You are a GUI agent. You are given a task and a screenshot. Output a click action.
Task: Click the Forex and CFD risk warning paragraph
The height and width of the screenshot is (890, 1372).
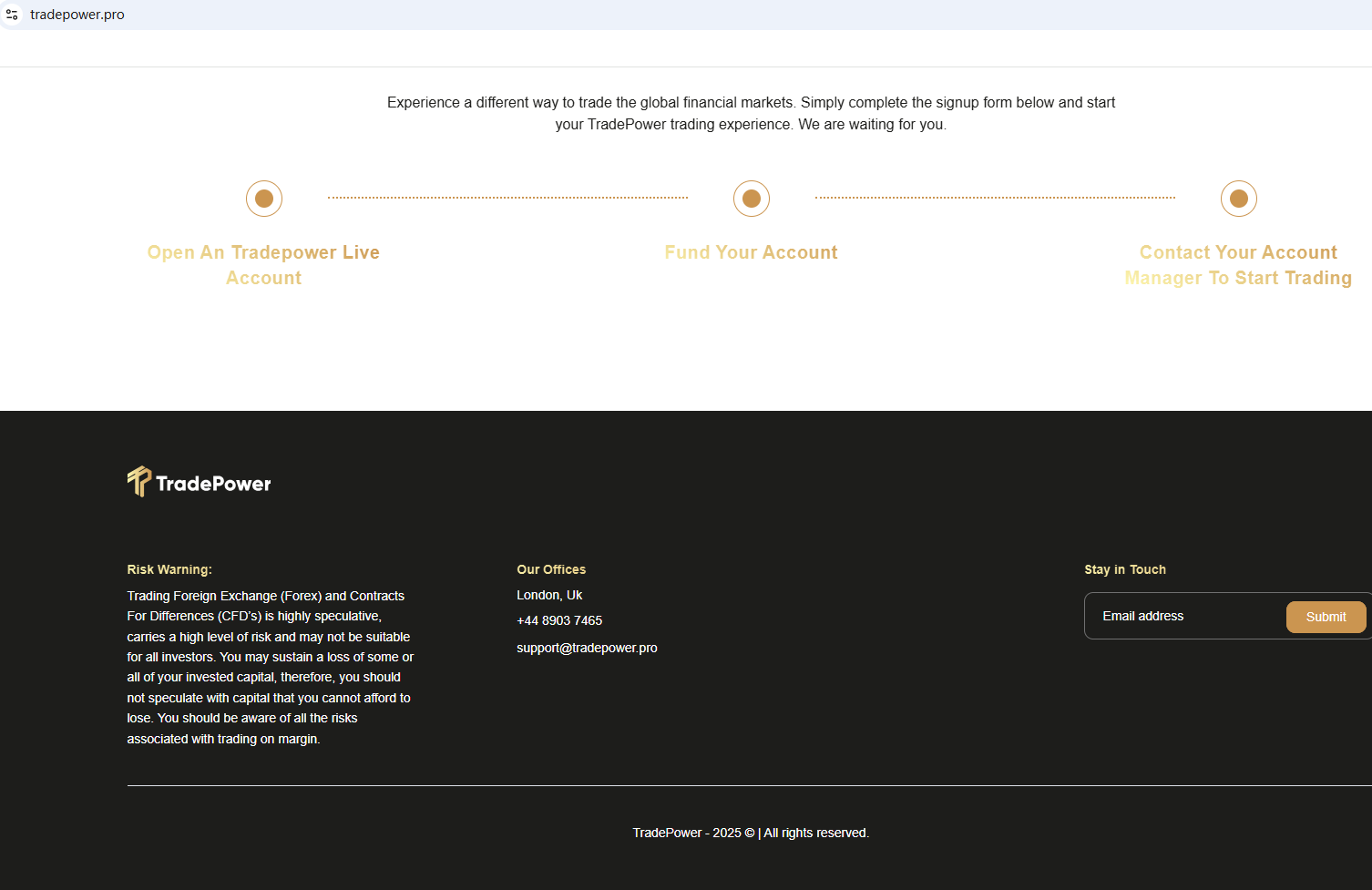270,667
